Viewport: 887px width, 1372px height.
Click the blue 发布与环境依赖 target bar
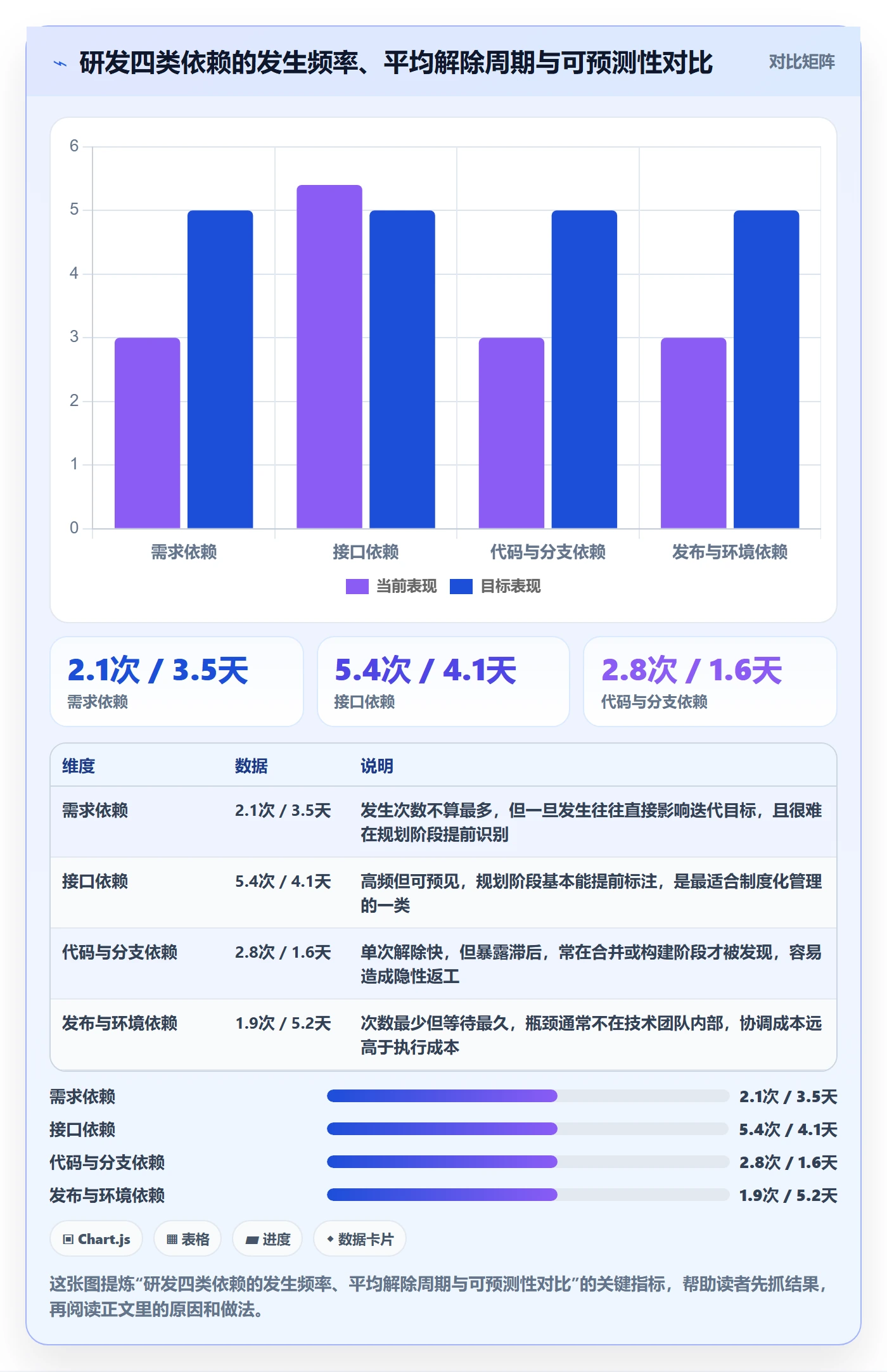point(766,369)
